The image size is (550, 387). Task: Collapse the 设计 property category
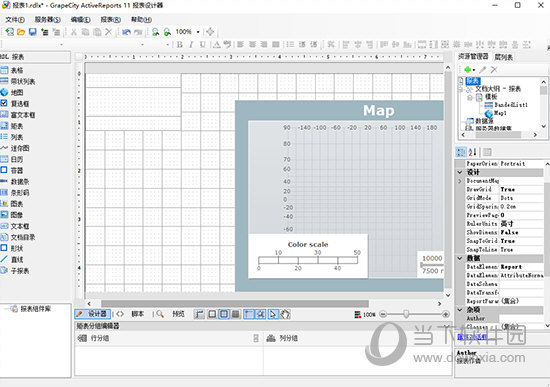pyautogui.click(x=460, y=172)
